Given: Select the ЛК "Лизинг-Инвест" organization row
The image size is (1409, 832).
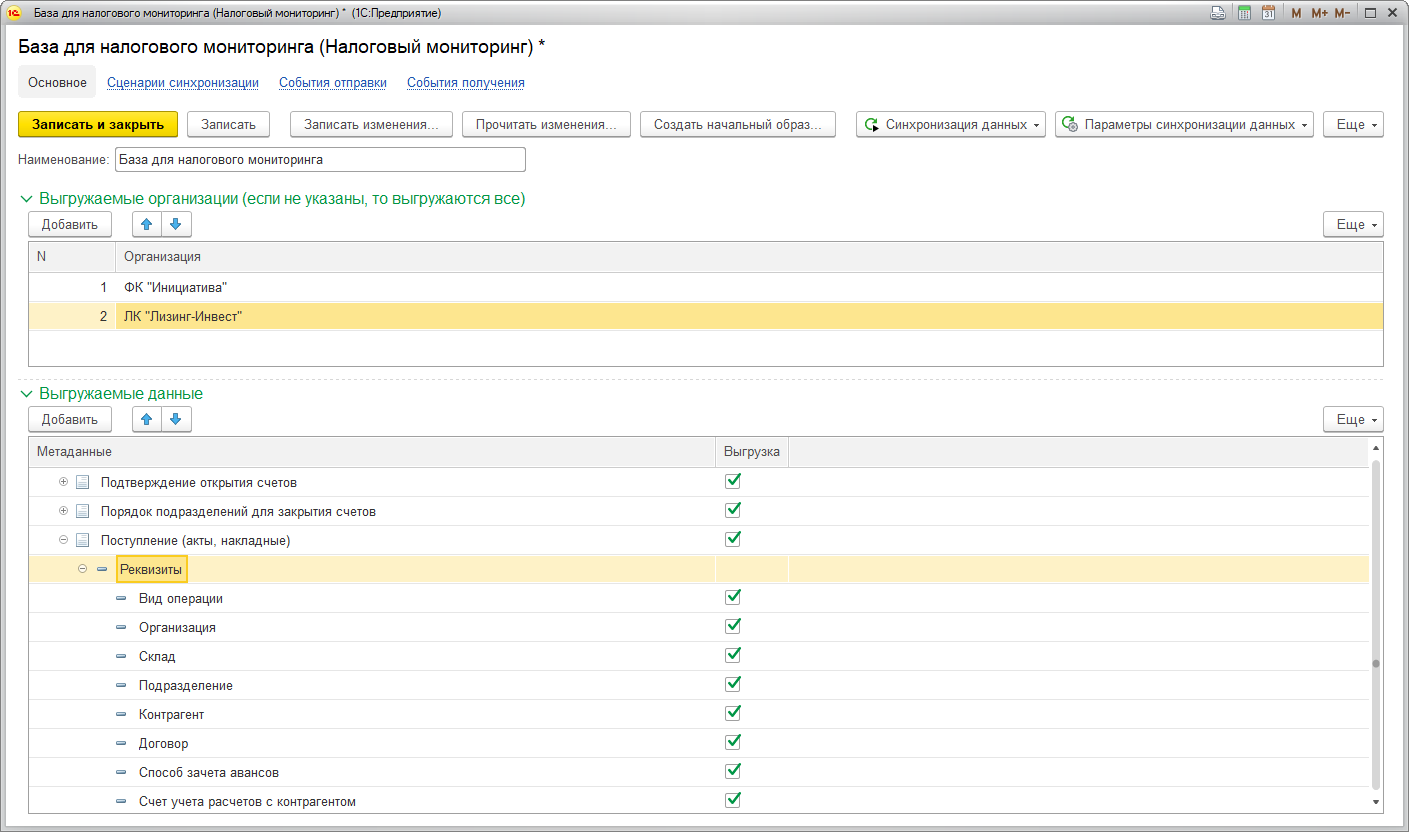Looking at the screenshot, I should click(706, 316).
